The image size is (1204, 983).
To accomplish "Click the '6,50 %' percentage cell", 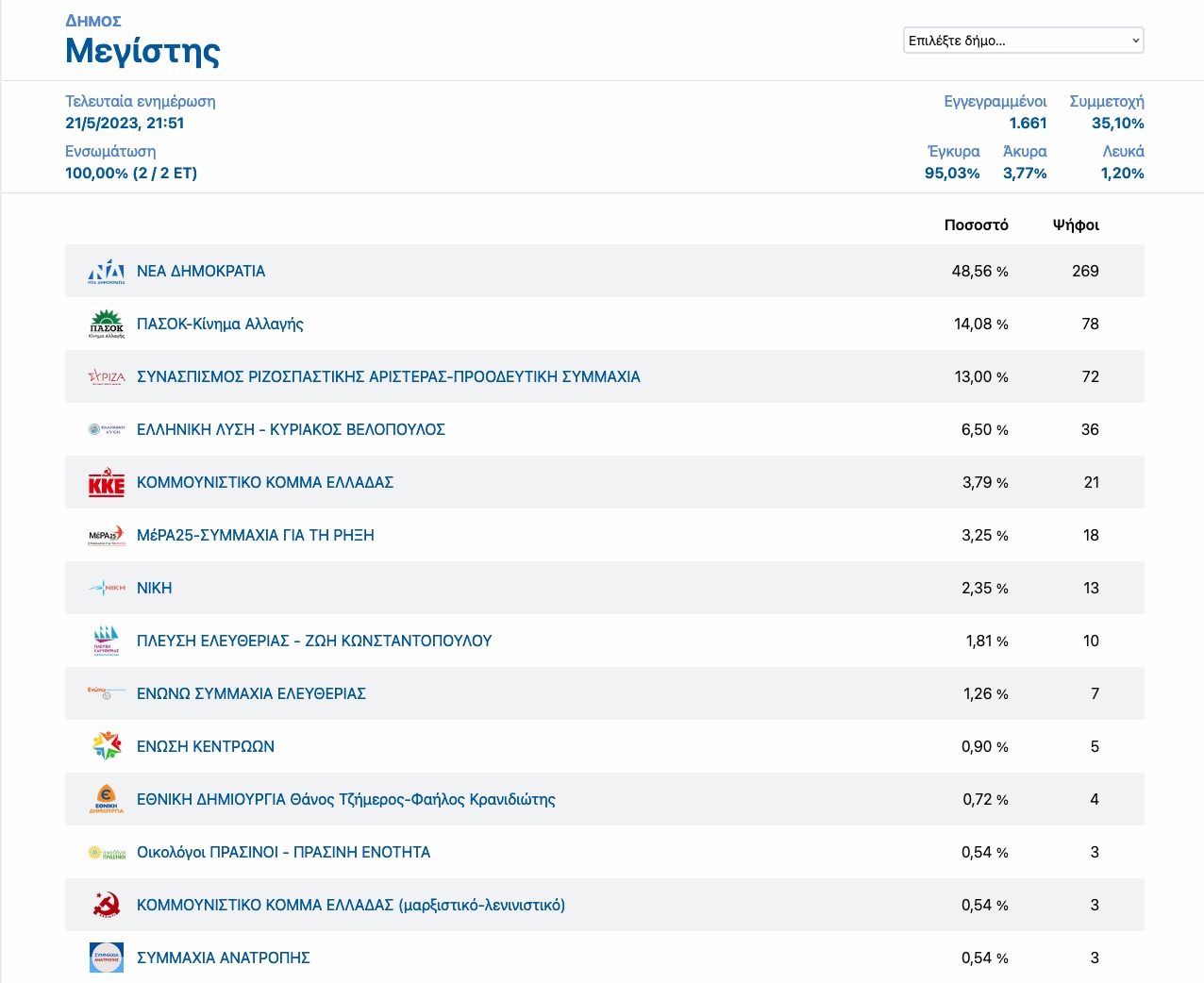I will (985, 429).
